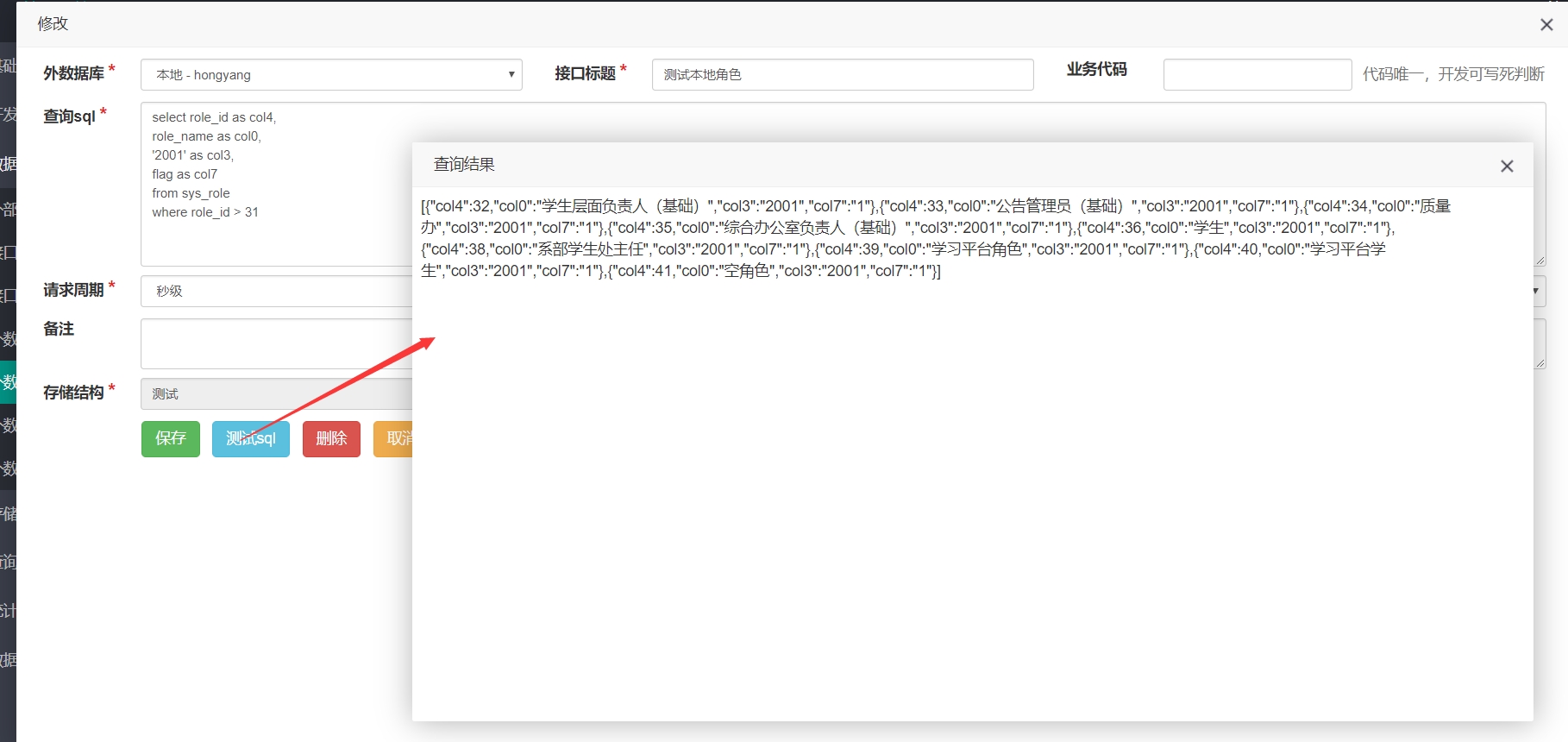1568x742 pixels.
Task: Click the 接口标题 input with 测试本地角色
Action: tap(843, 75)
